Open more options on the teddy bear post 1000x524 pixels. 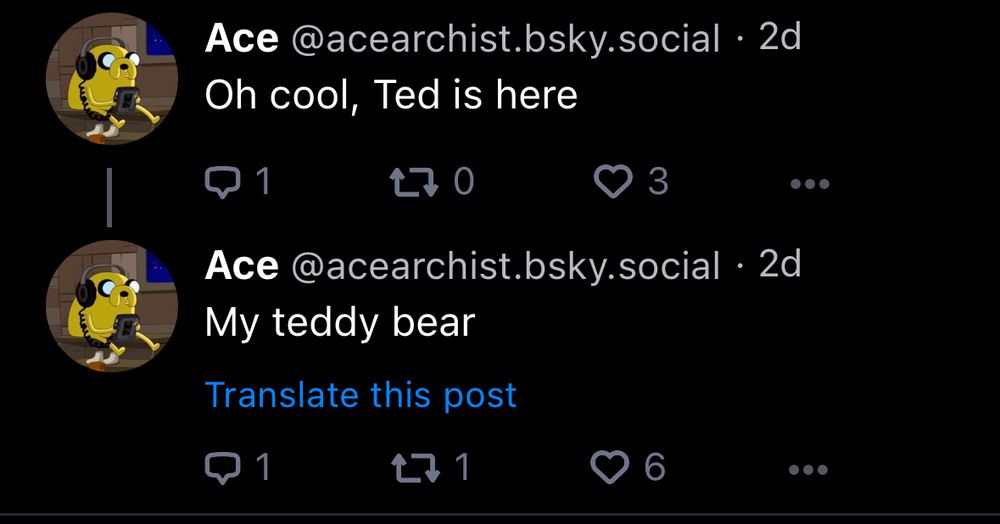point(809,469)
